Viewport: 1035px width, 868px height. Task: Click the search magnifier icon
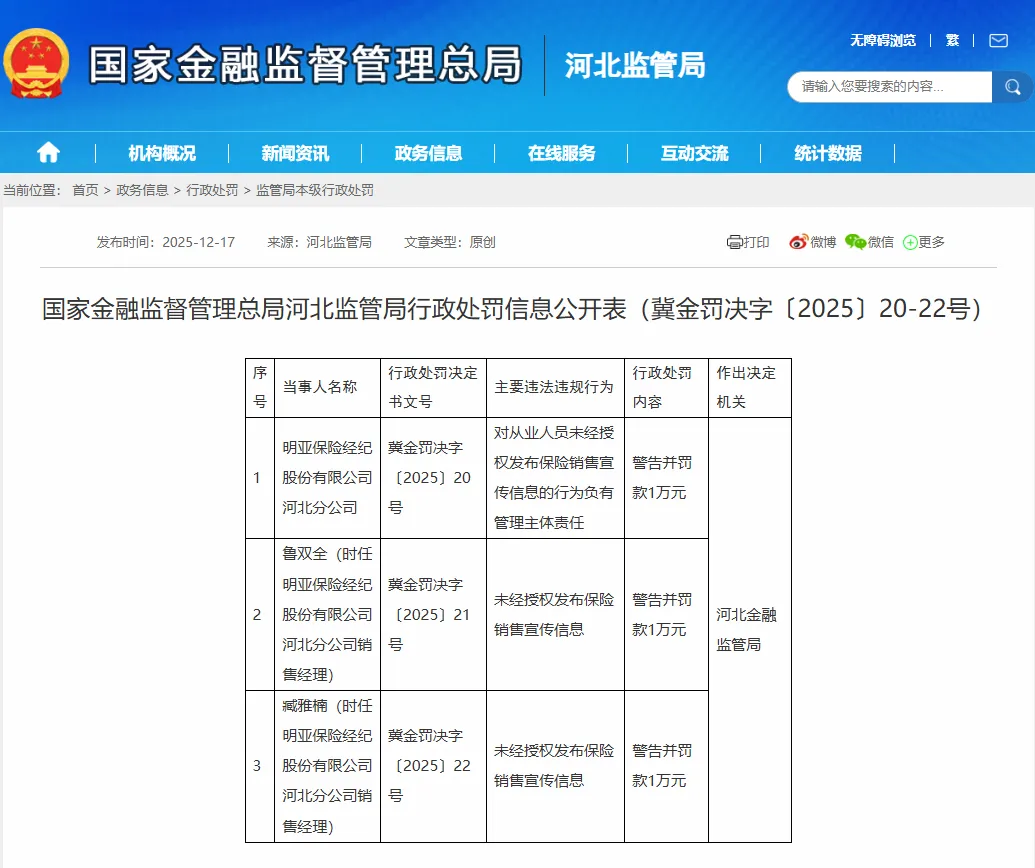[x=1014, y=87]
